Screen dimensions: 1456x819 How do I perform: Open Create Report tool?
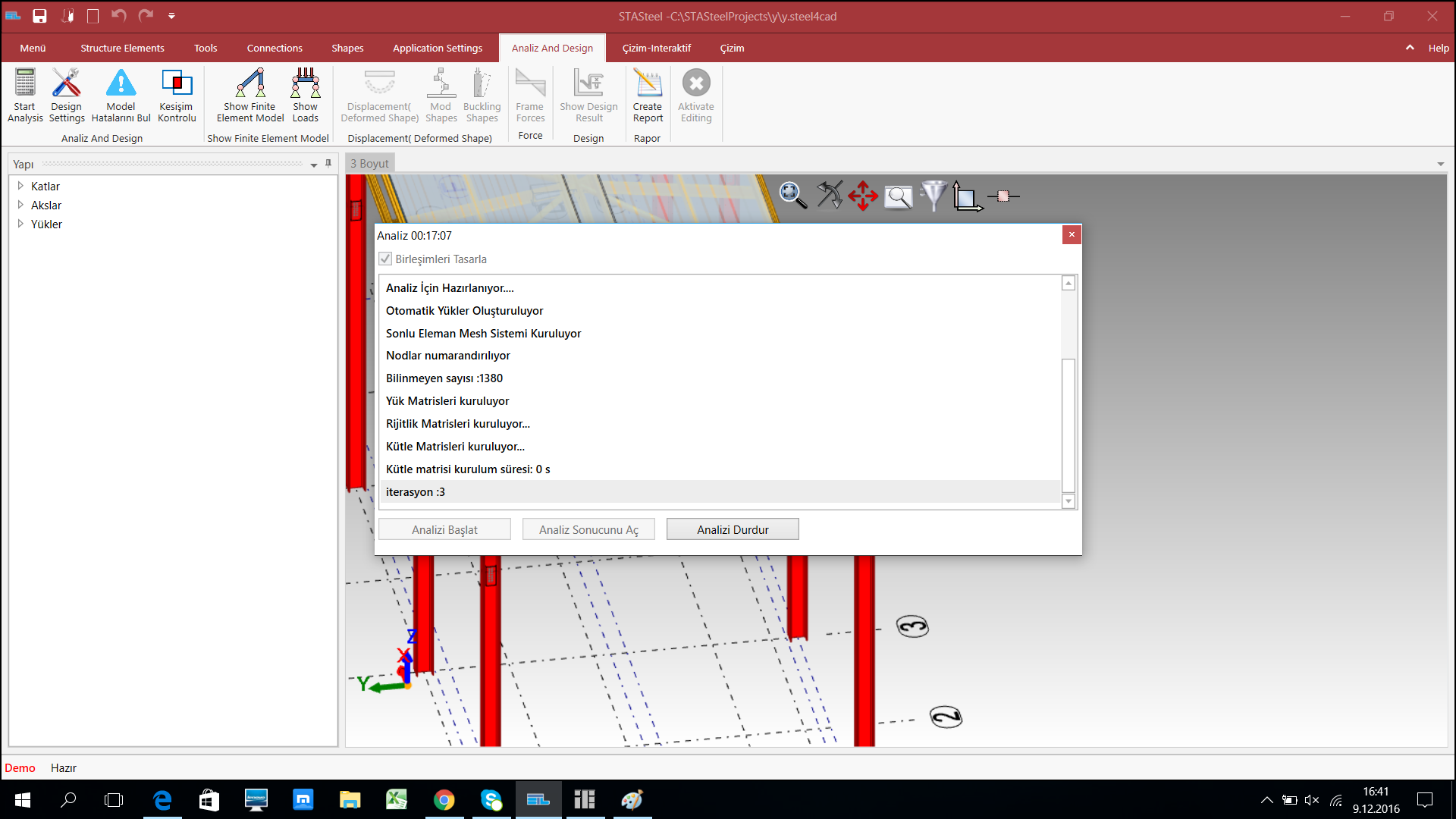tap(648, 83)
